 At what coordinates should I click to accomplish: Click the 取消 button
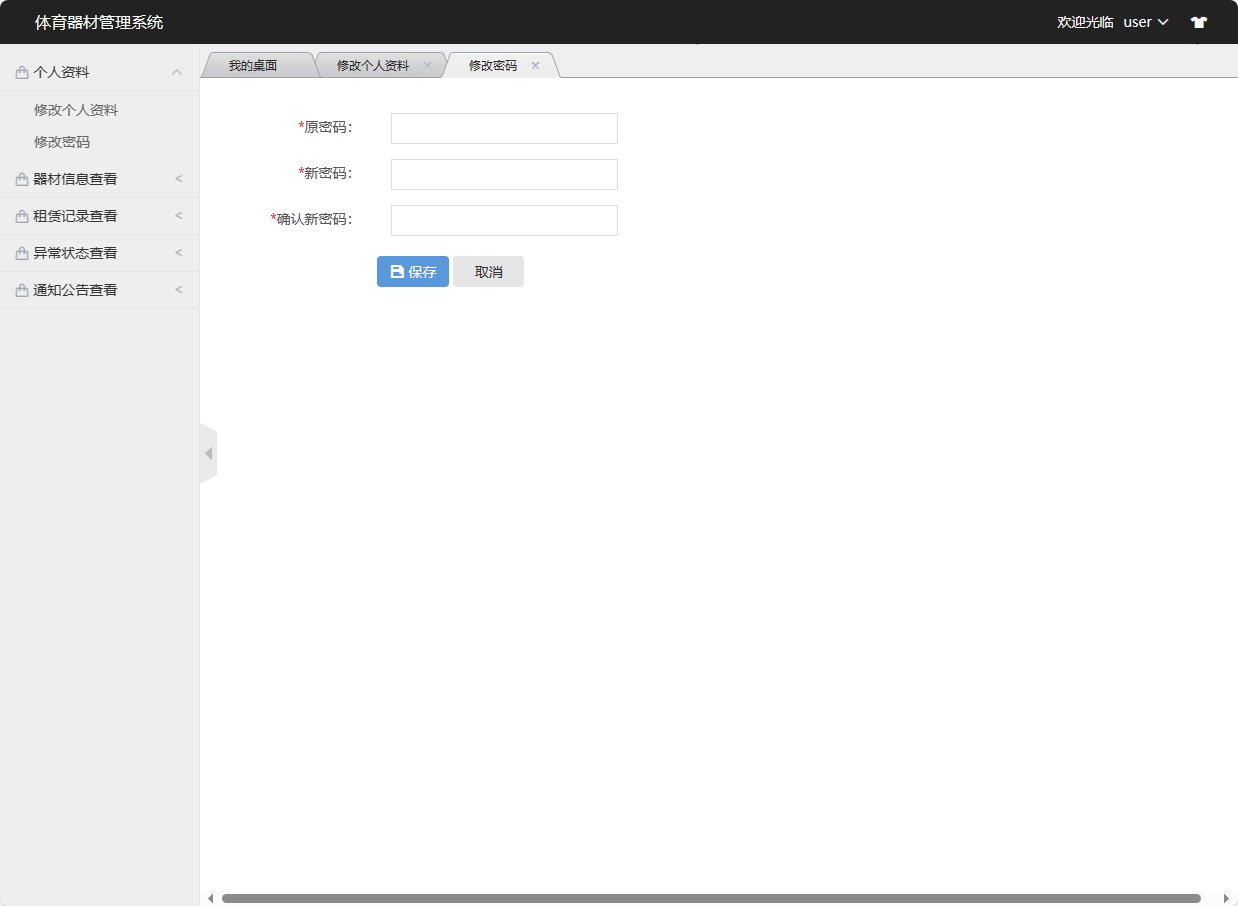click(x=488, y=271)
